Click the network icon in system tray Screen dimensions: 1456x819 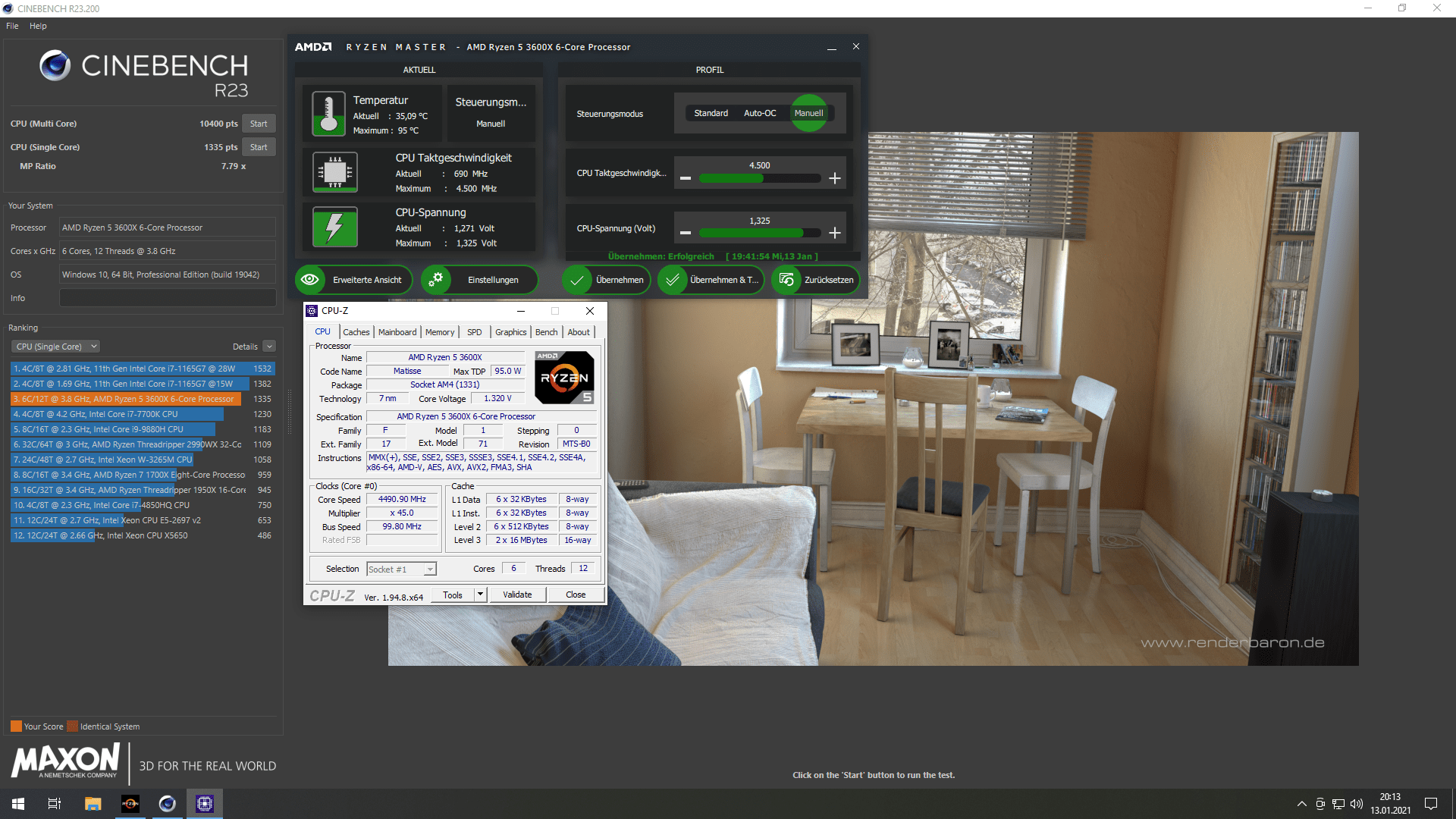1338,804
